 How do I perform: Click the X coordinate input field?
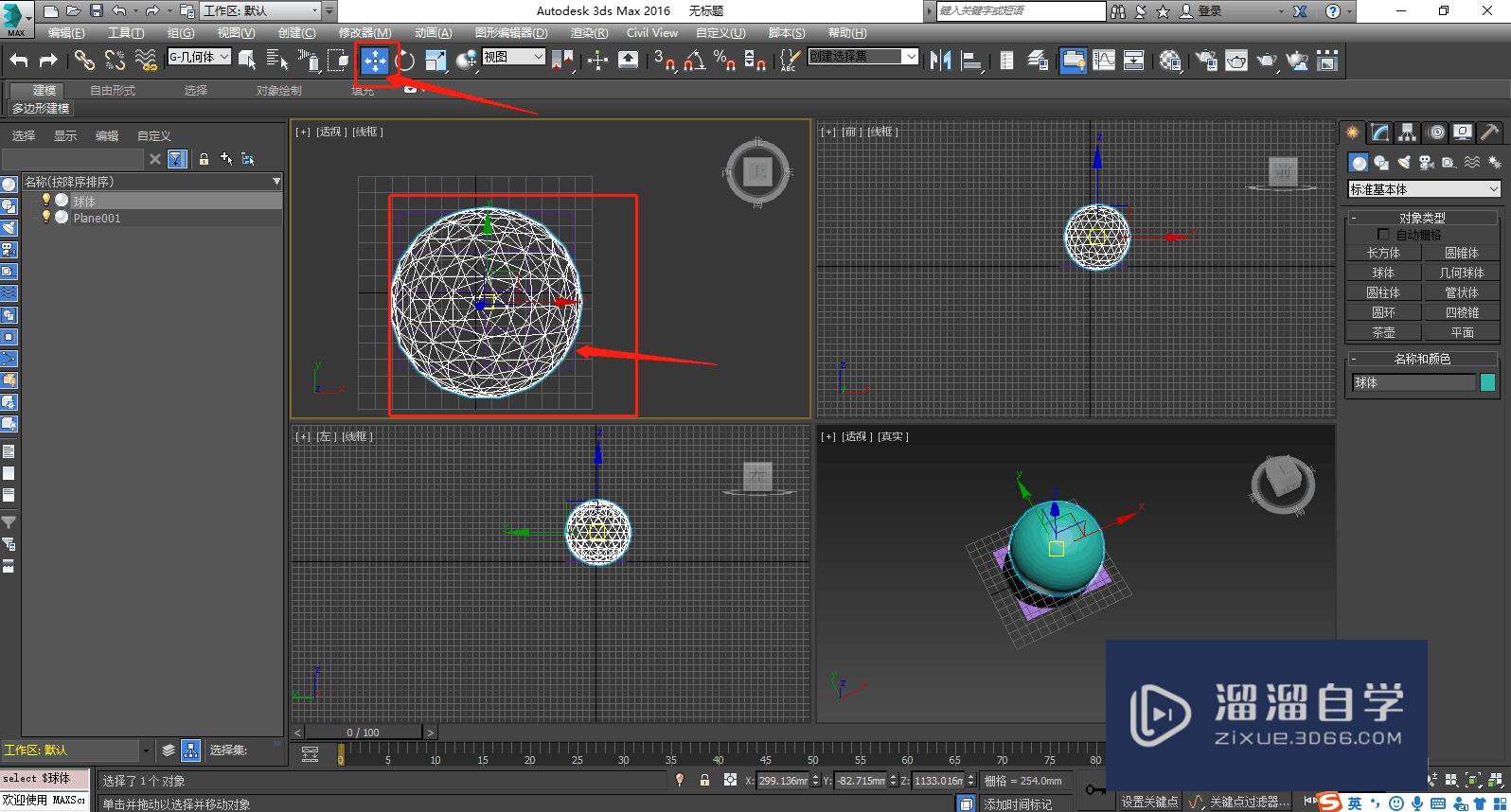(x=783, y=781)
